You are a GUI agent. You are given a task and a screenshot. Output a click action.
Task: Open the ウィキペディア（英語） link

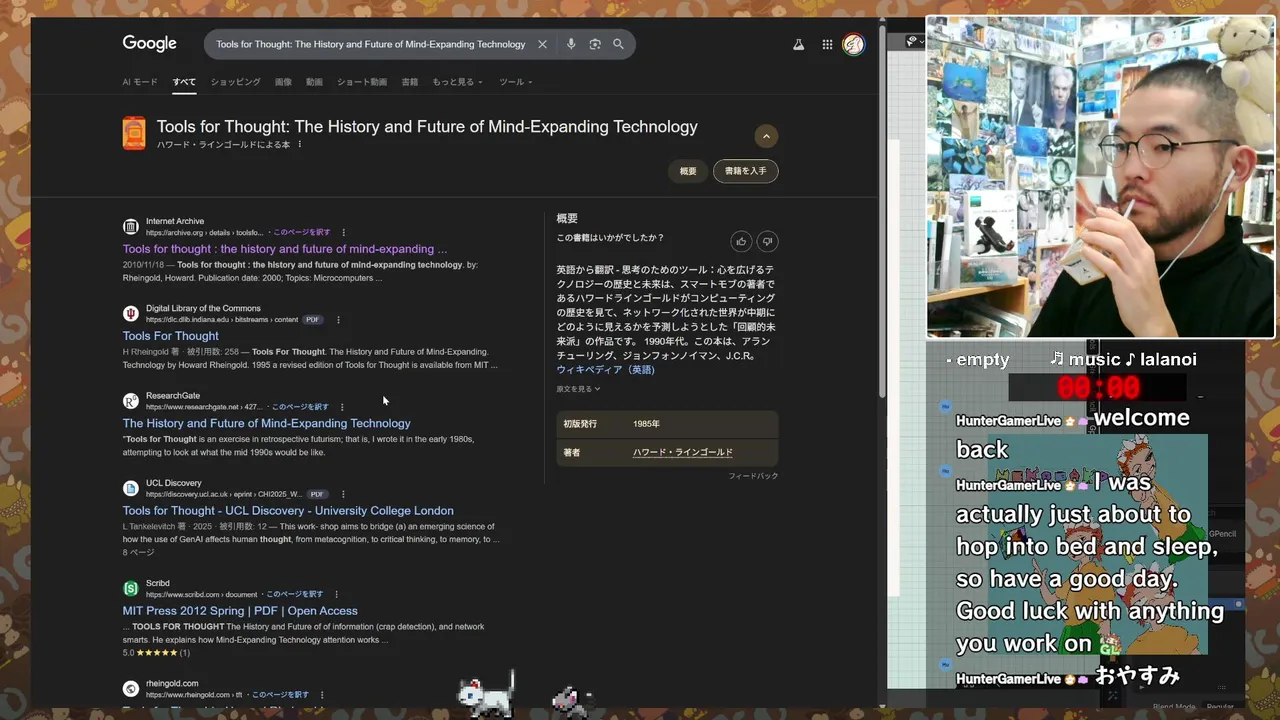(x=606, y=369)
